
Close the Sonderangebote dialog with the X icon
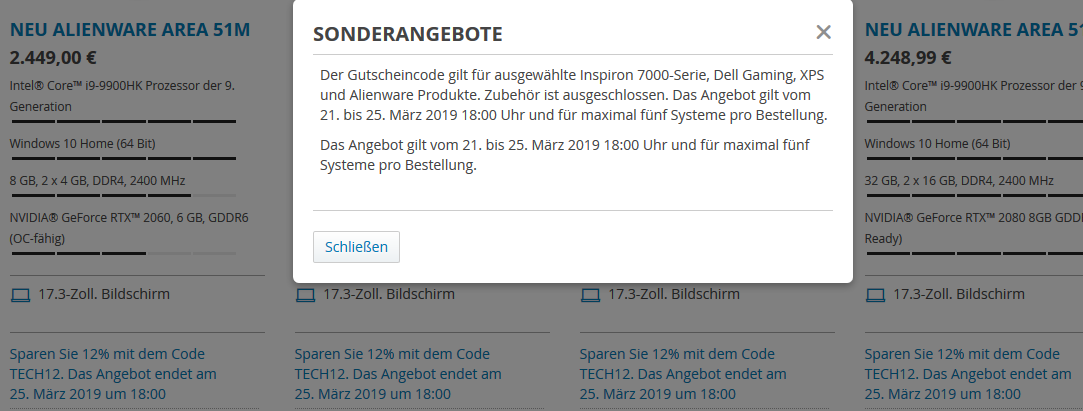click(823, 32)
